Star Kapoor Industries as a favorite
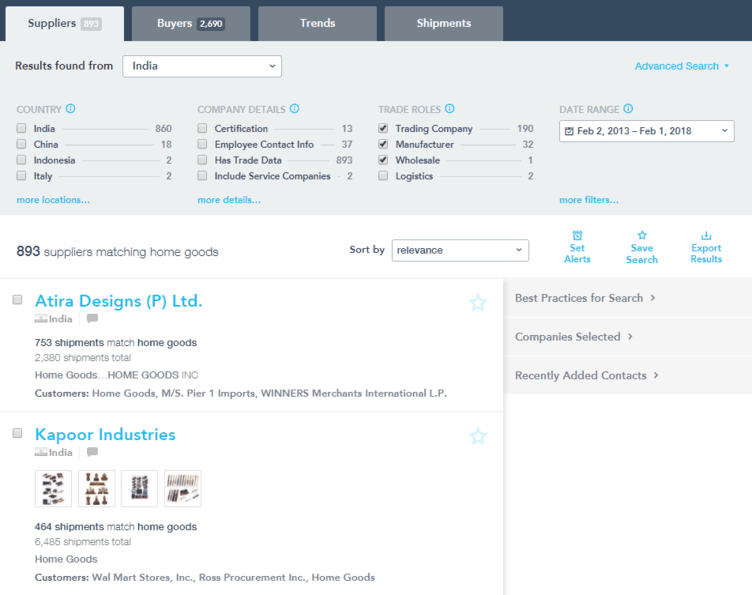Screen dimensions: 752x595 (478, 436)
